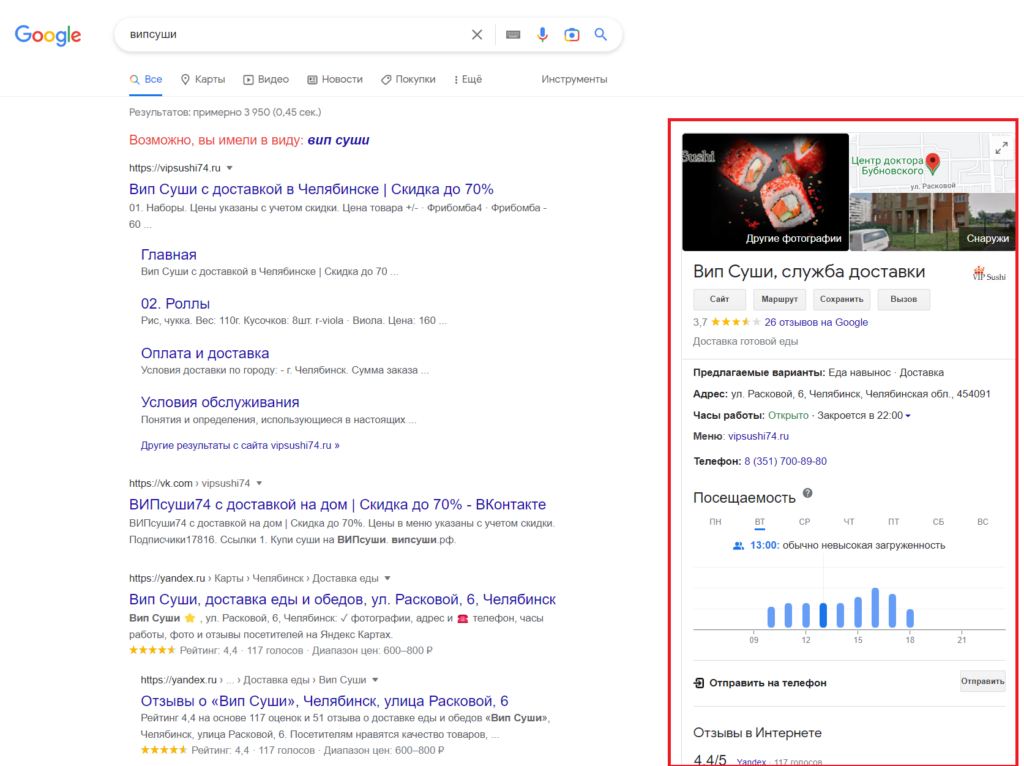
Task: Select ЧТ in popular times
Action: 848,522
